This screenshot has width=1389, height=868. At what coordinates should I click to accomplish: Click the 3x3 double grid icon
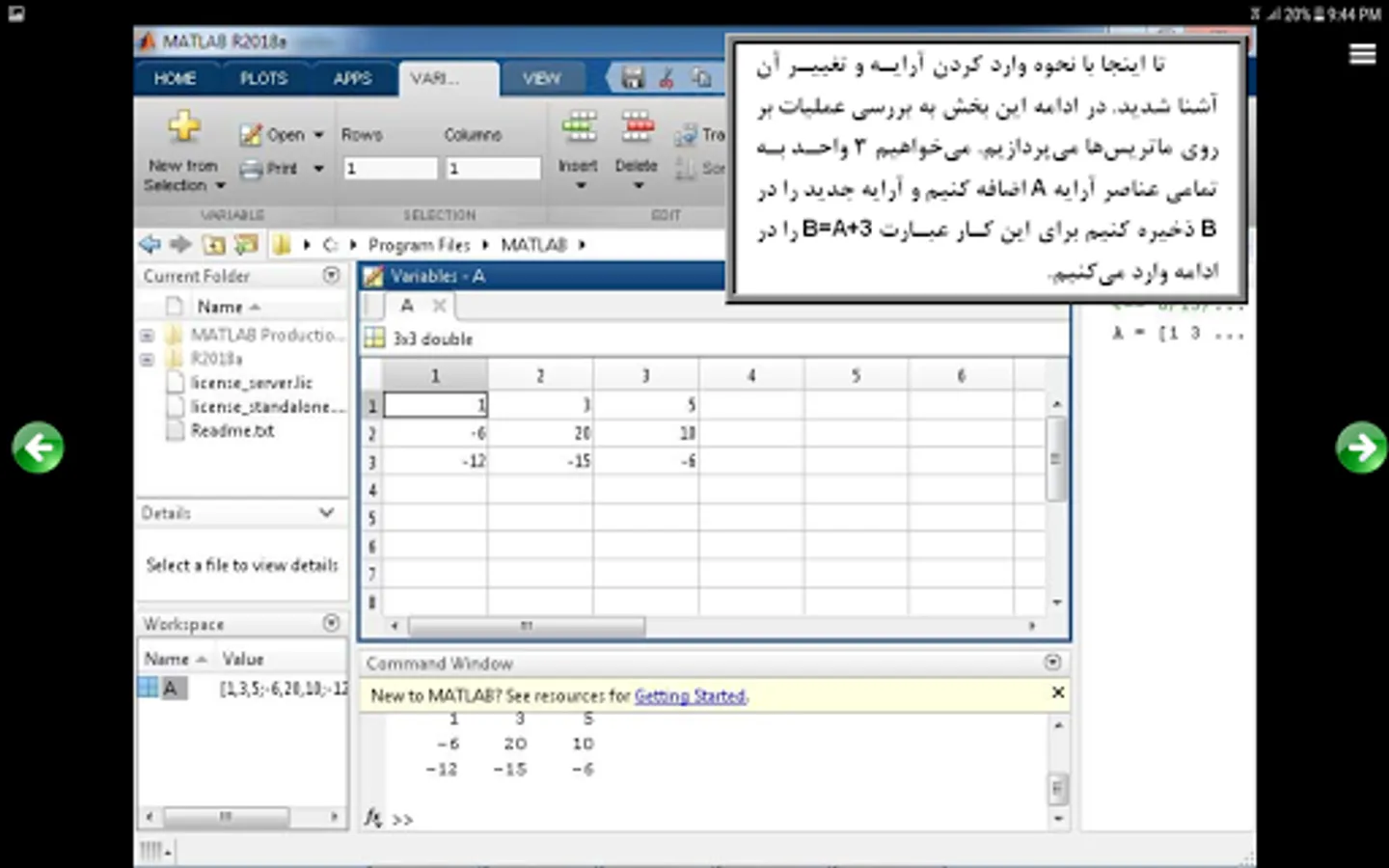pos(374,339)
